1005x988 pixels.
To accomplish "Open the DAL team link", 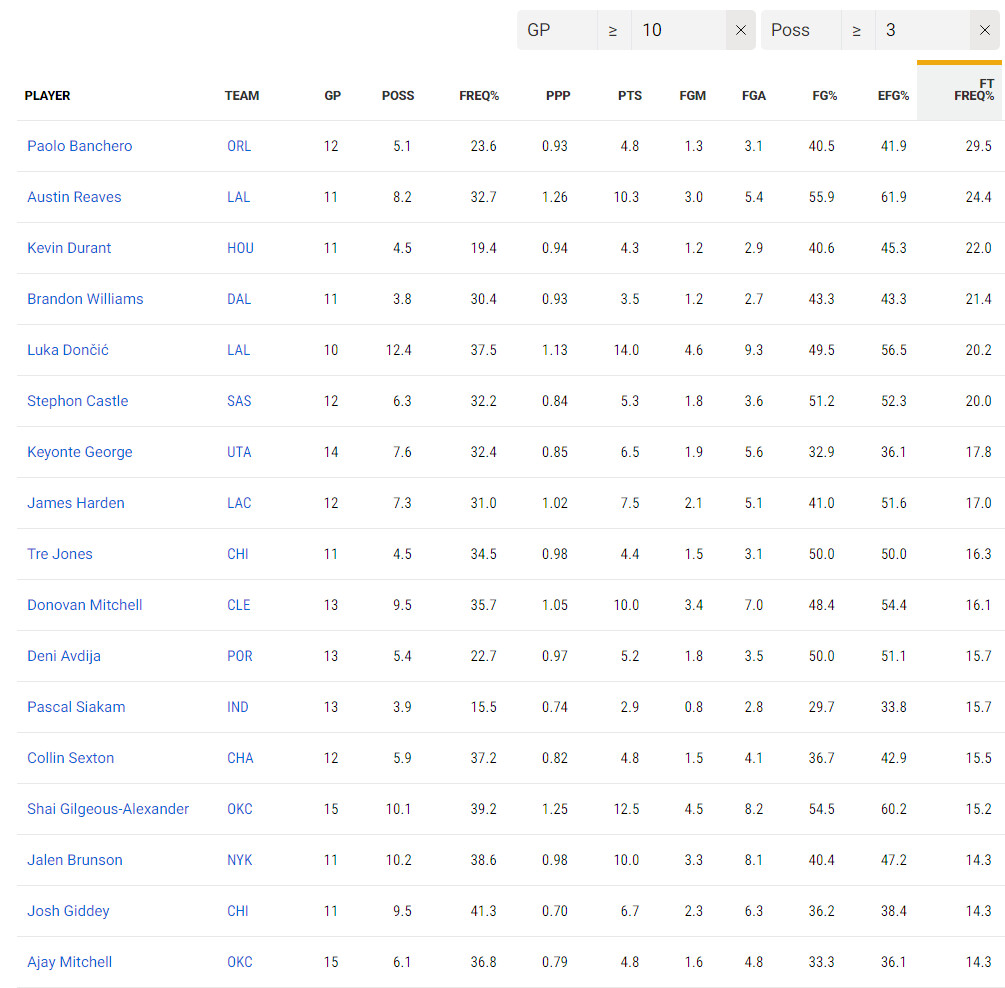I will click(239, 299).
